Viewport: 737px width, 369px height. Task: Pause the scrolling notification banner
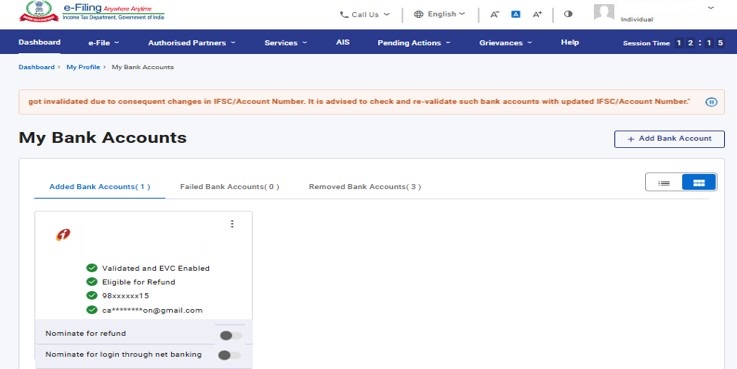point(711,102)
